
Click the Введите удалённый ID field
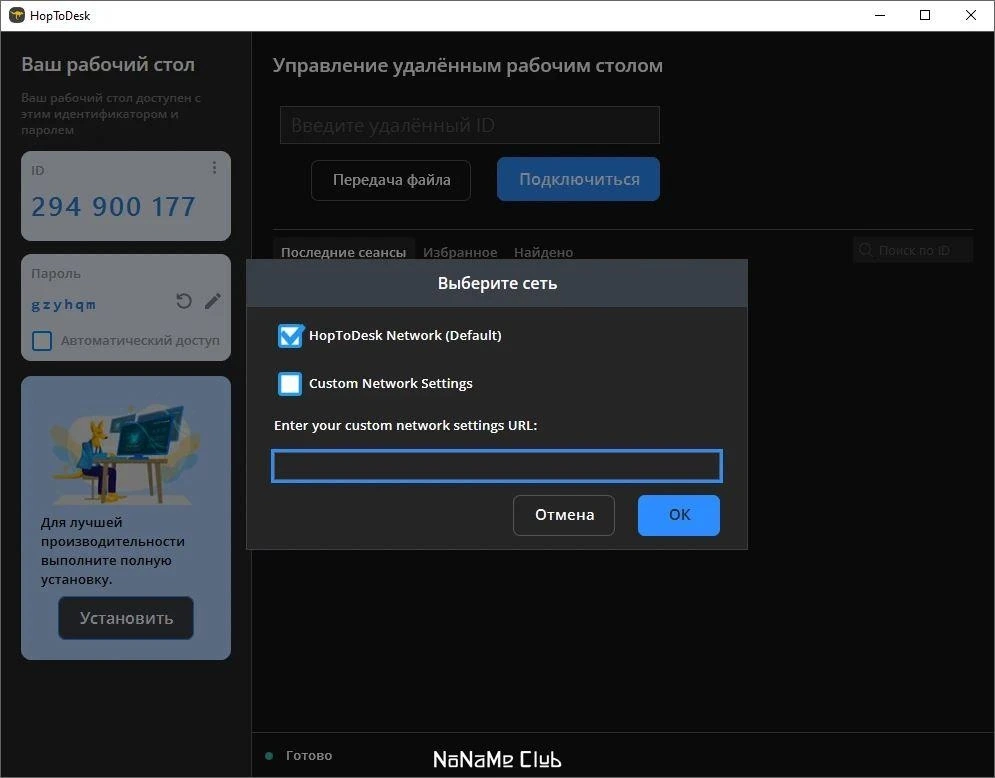[470, 125]
